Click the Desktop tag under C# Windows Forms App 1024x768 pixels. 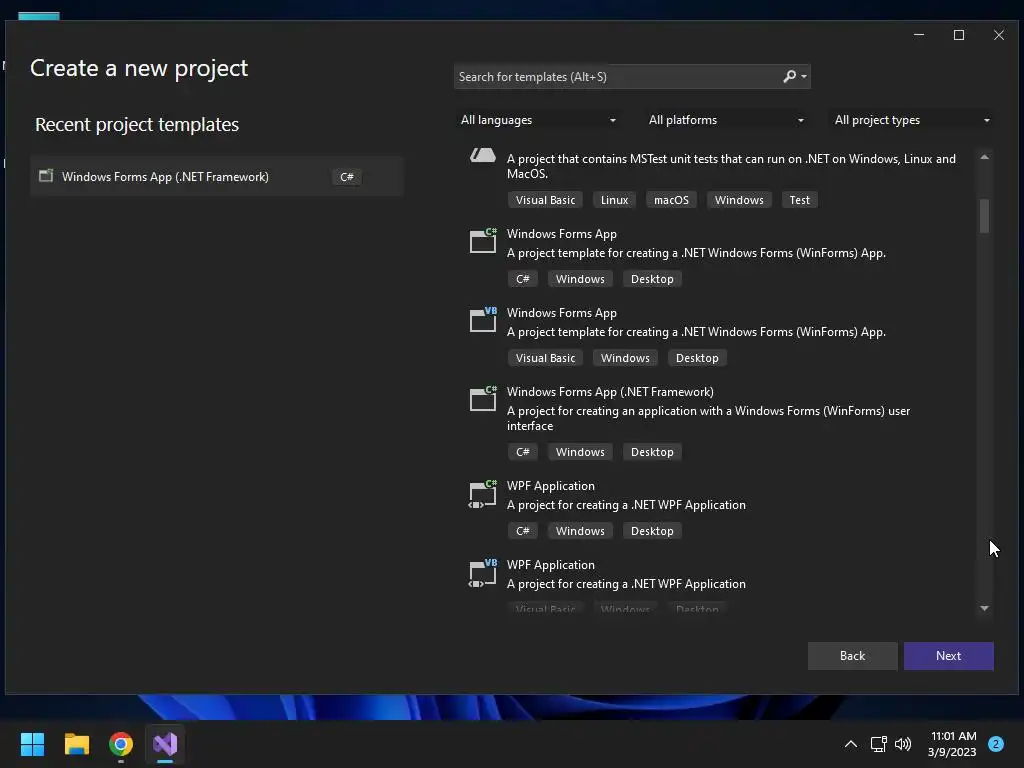tap(652, 279)
